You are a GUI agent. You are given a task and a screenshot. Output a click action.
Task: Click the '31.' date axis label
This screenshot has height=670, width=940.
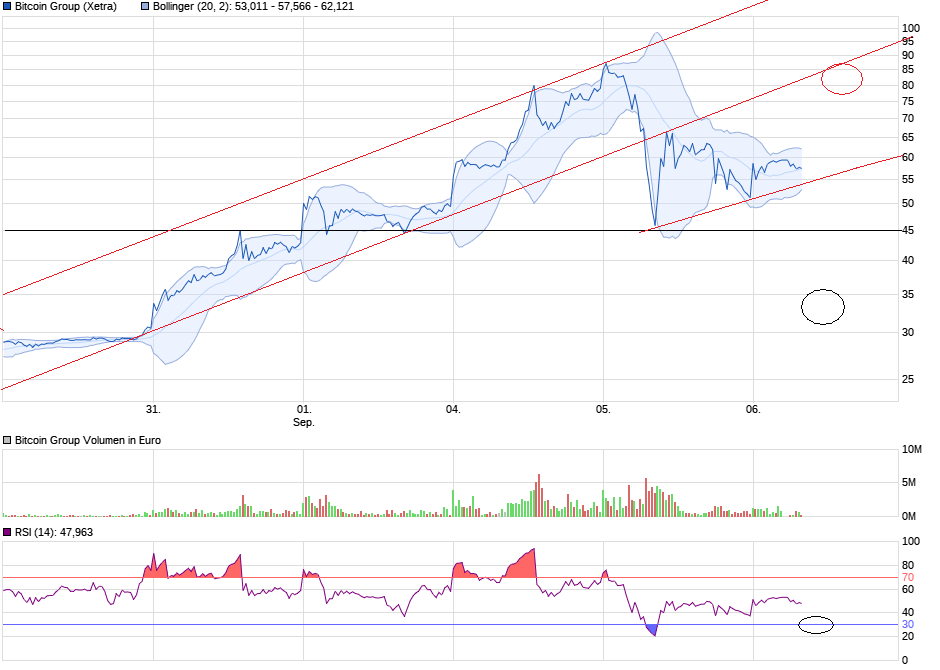[x=153, y=409]
